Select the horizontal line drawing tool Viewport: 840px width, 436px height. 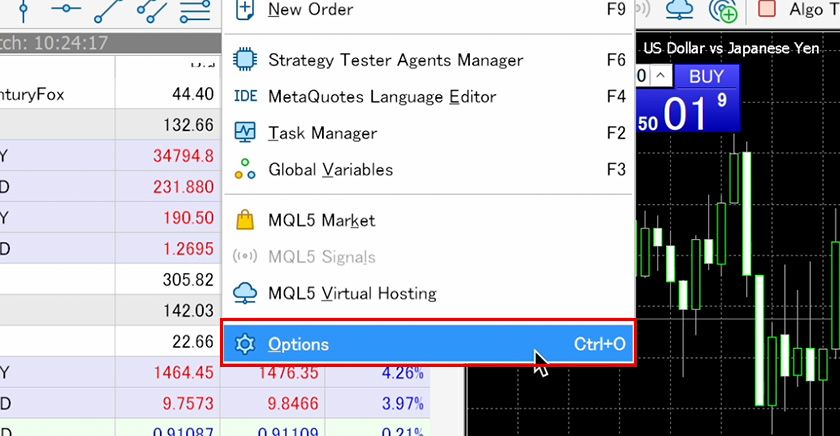(65, 10)
